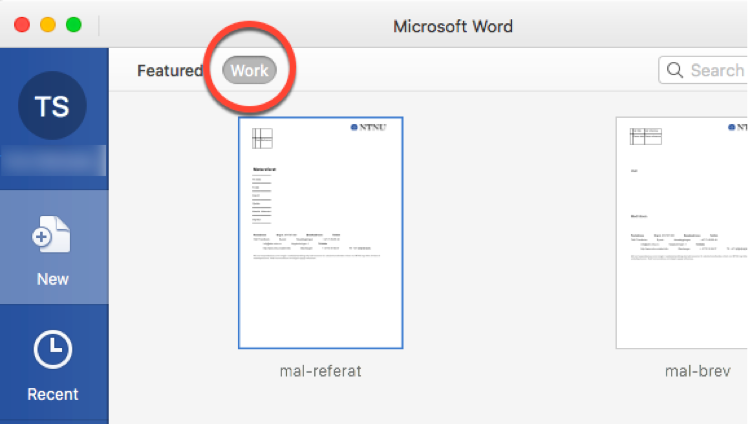This screenshot has height=424, width=750.
Task: Click the mal-referat template name
Action: click(320, 371)
